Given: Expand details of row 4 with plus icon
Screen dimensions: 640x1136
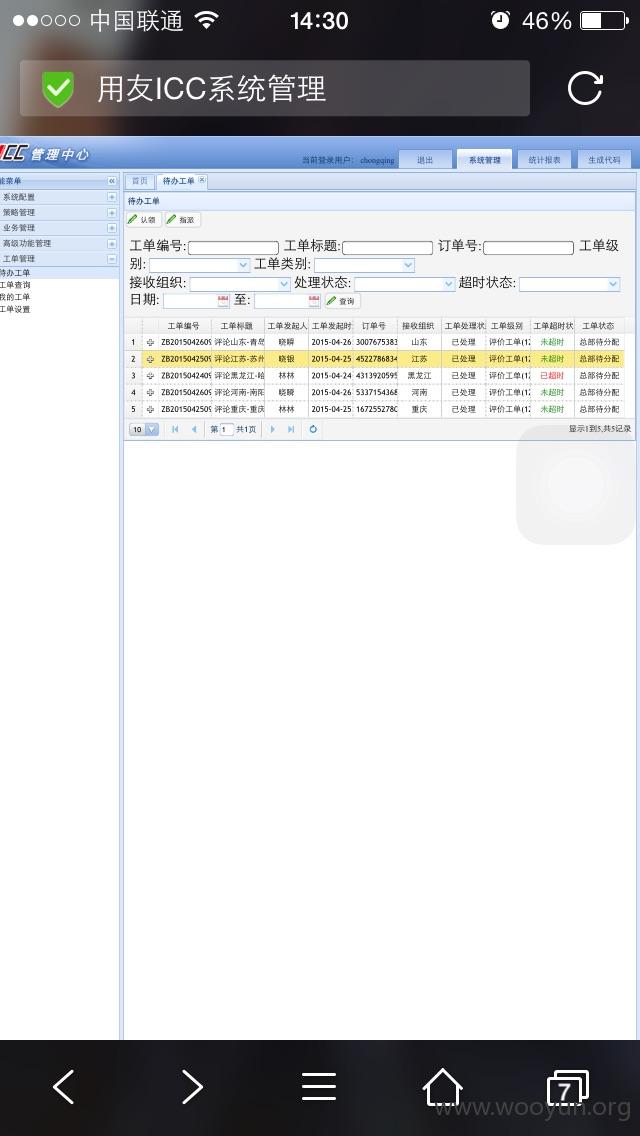Looking at the screenshot, I should 151,392.
